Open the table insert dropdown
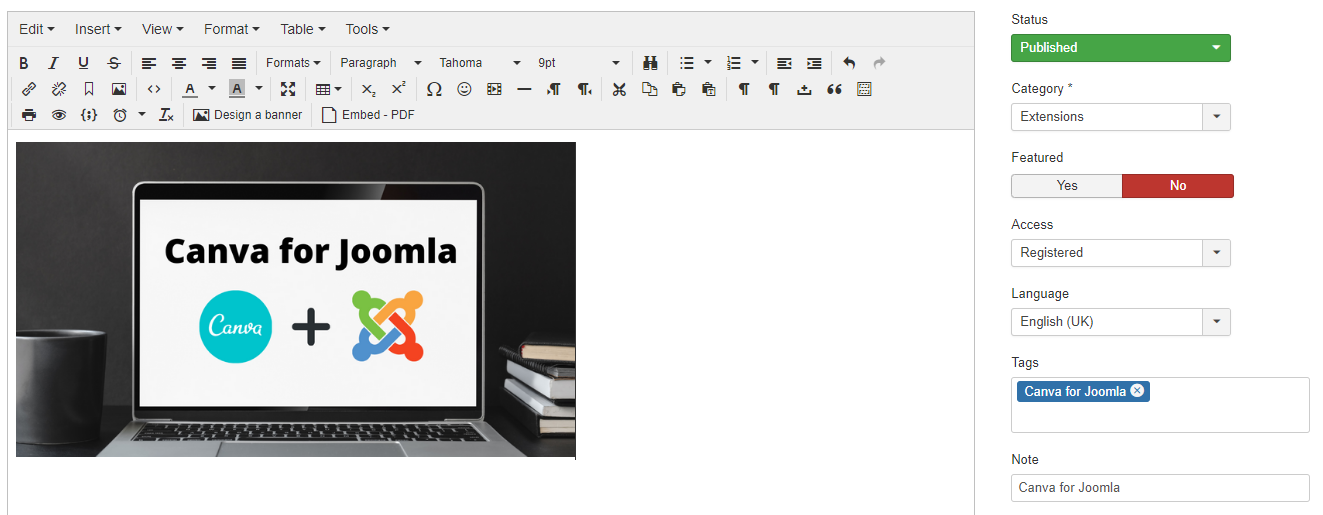The width and height of the screenshot is (1323, 515). pyautogui.click(x=328, y=89)
